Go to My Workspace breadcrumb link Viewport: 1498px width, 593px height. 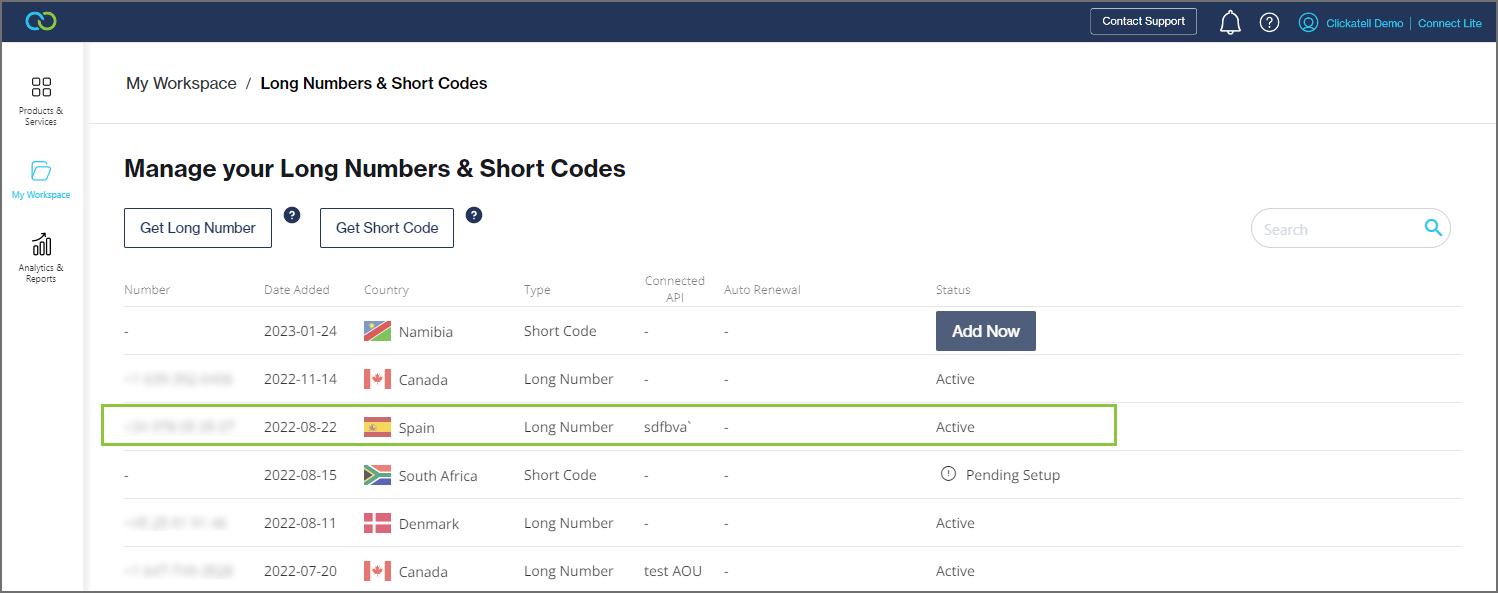click(181, 84)
